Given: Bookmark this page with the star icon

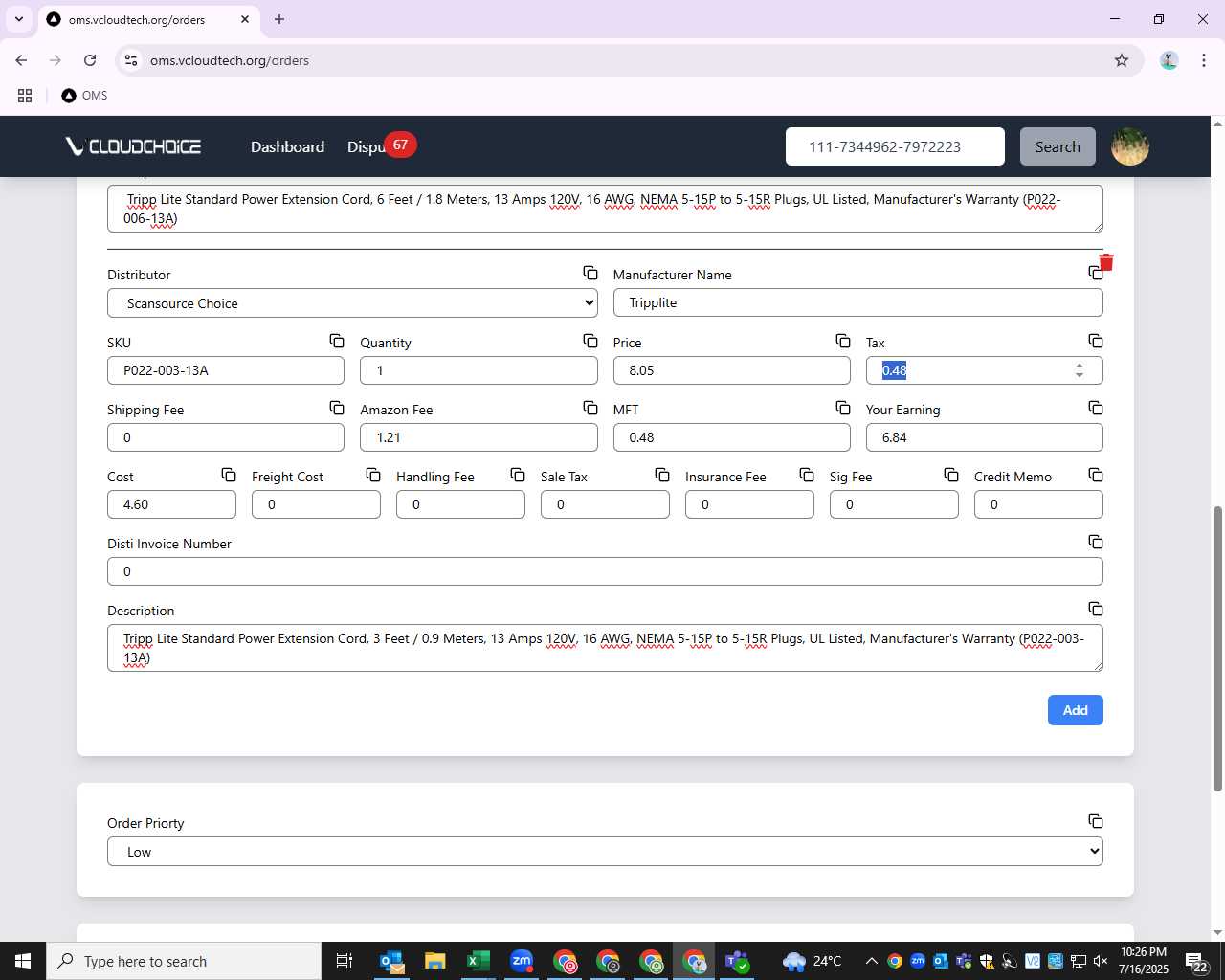Looking at the screenshot, I should pos(1122,60).
